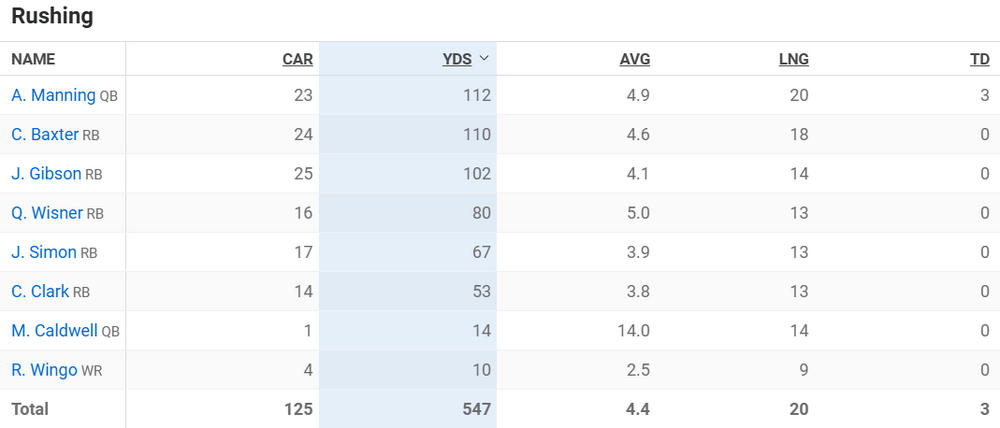This screenshot has height=428, width=1000.
Task: Open C. Clark player page
Action: [40, 291]
